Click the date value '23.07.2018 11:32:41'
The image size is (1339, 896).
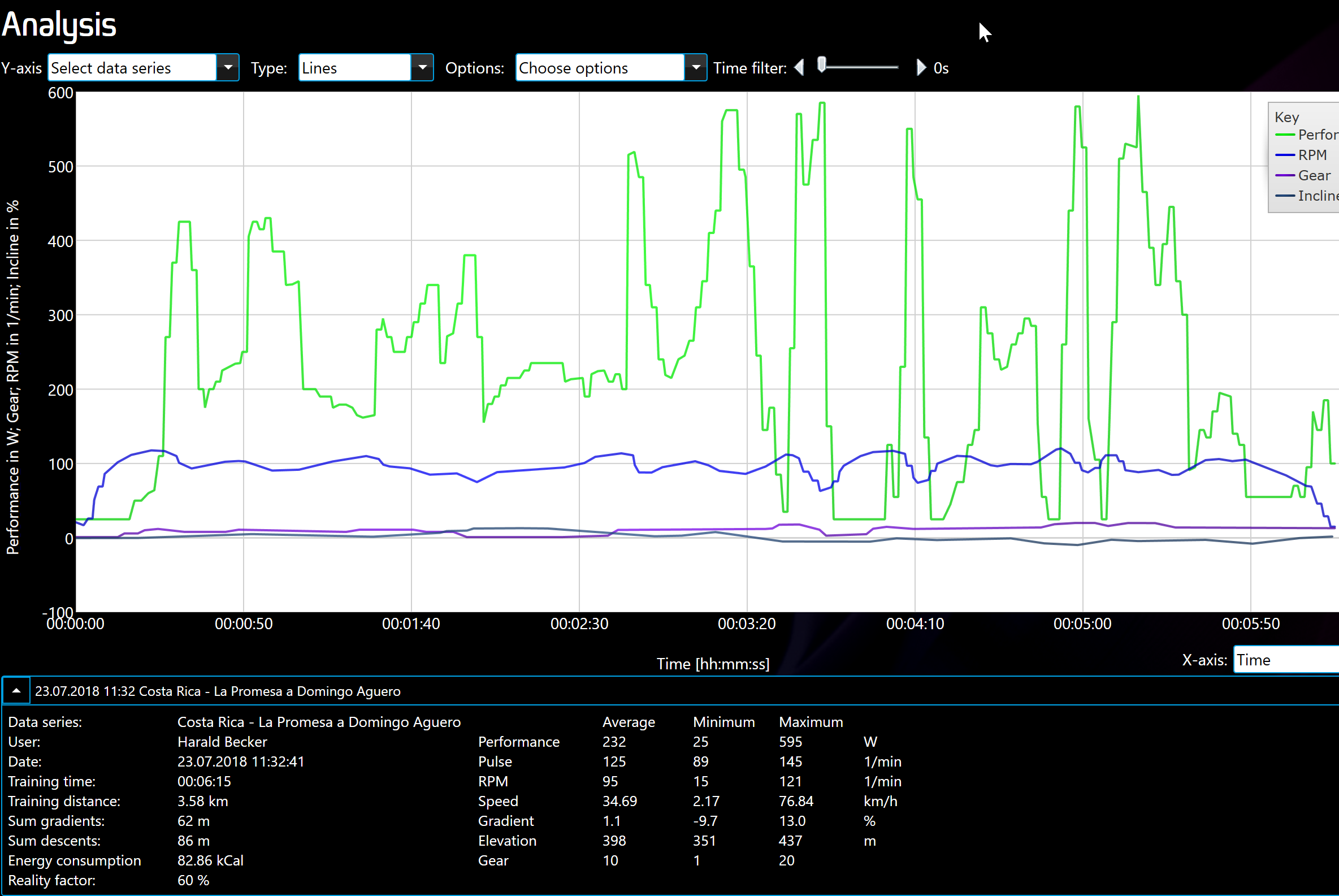(240, 761)
